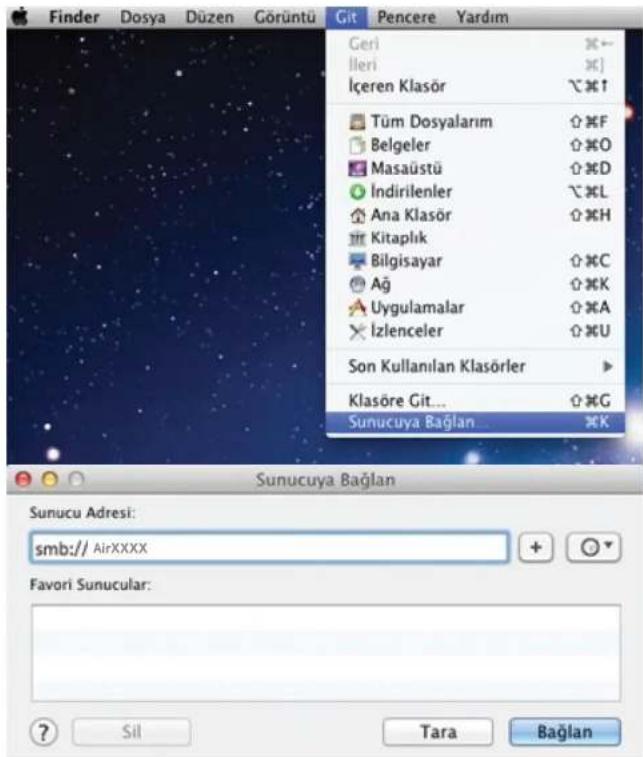Image resolution: width=643 pixels, height=757 pixels.
Task: Click the Favori Sunucular list box
Action: click(x=326, y=653)
